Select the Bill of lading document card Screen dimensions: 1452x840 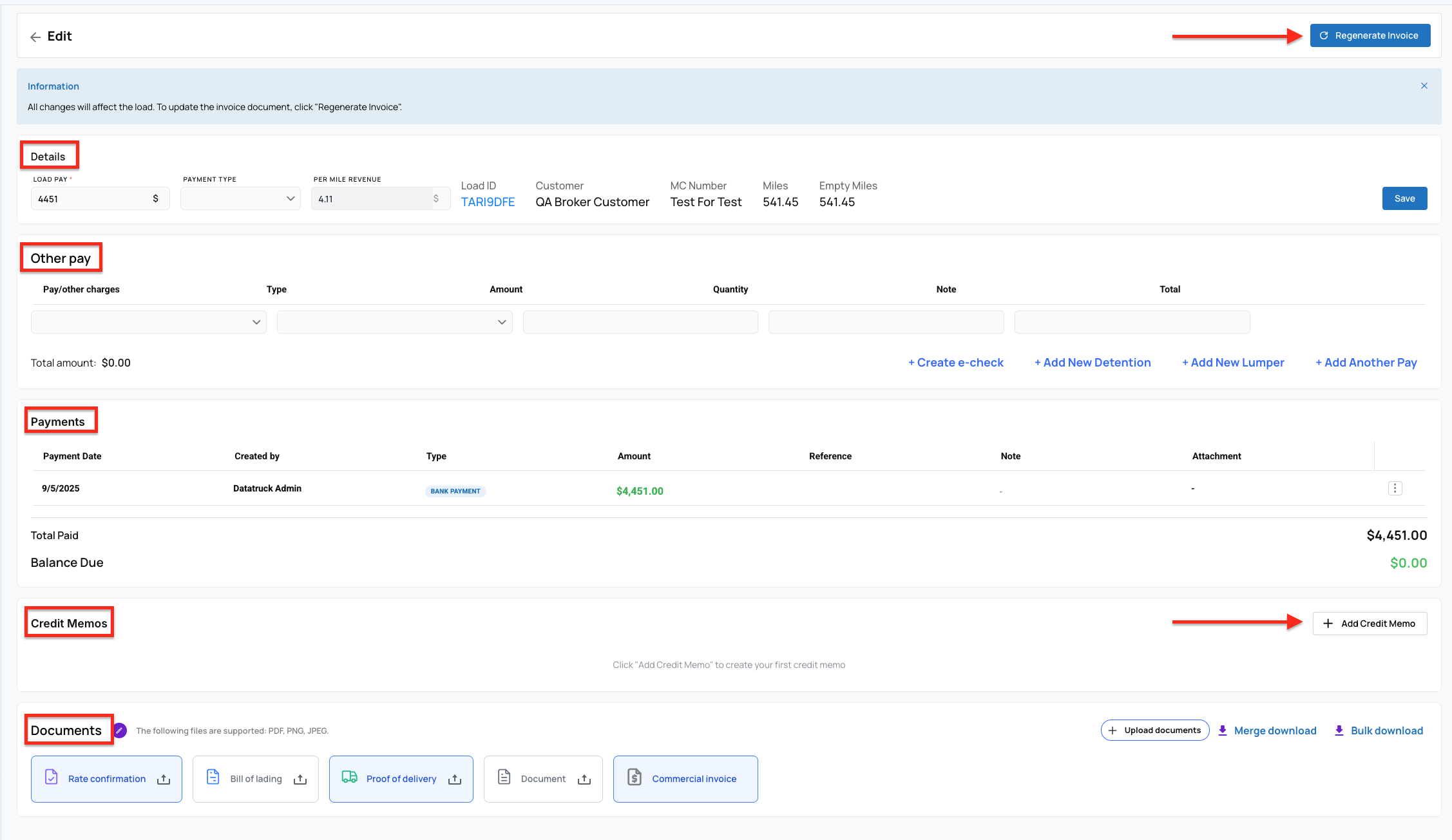tap(255, 779)
